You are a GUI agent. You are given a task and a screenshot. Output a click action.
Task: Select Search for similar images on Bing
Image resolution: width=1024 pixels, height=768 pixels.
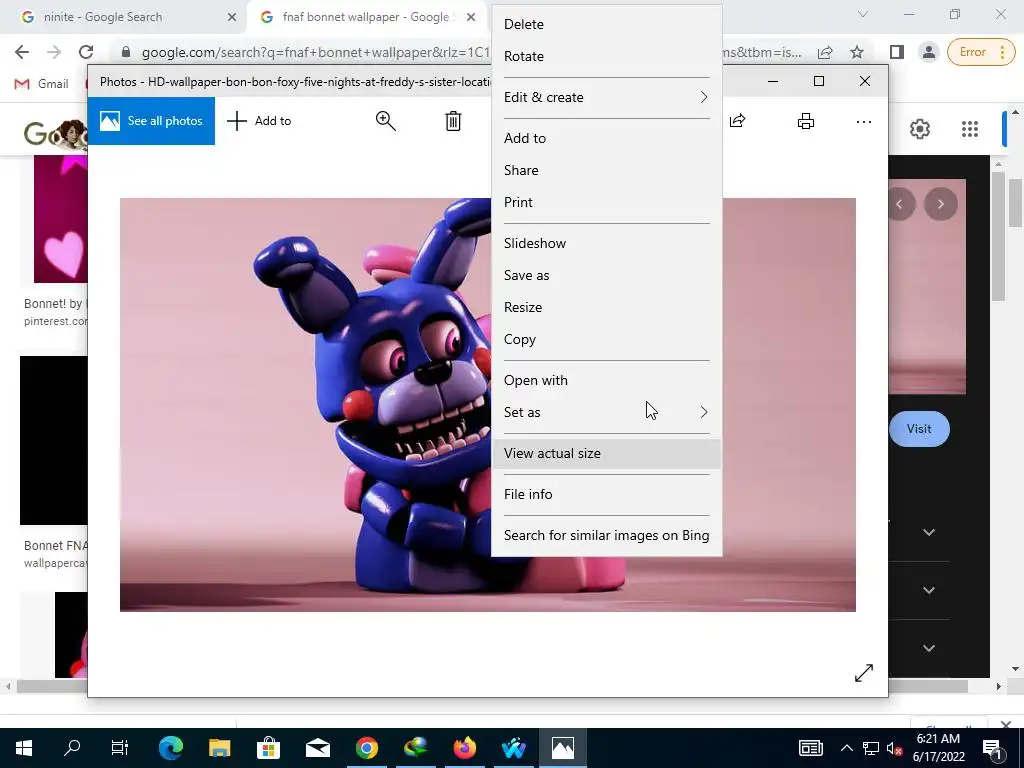(607, 536)
